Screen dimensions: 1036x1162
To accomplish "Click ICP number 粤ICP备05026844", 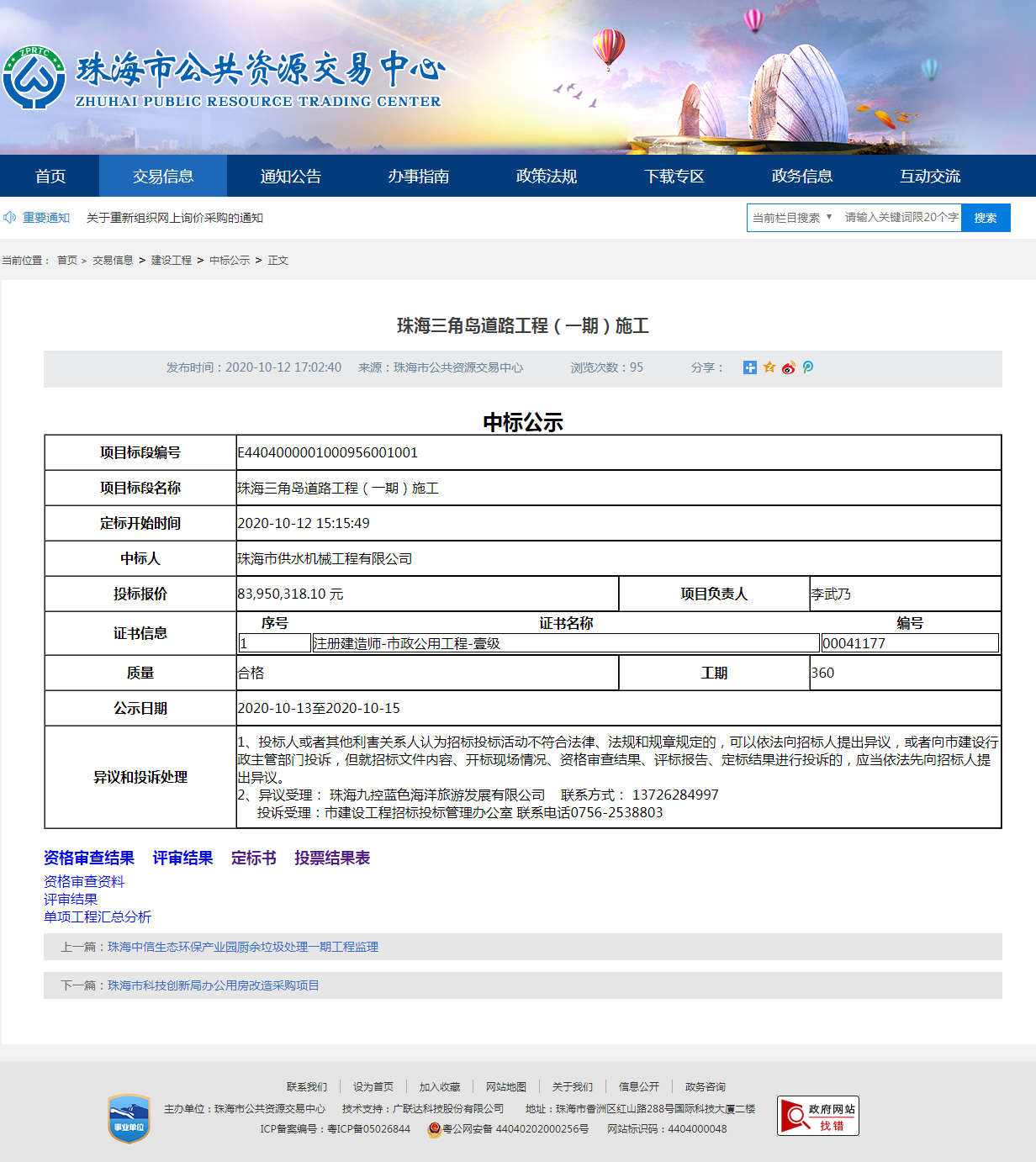I will (368, 1129).
